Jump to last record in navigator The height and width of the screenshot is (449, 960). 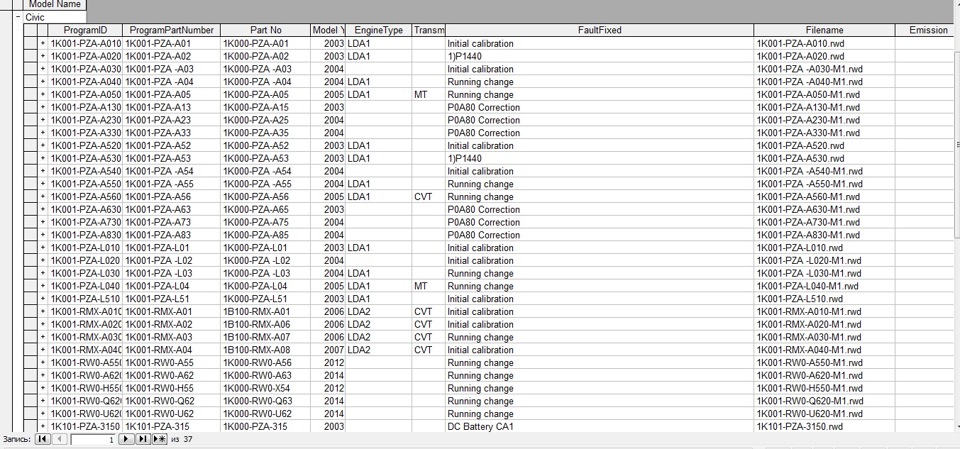pos(142,439)
